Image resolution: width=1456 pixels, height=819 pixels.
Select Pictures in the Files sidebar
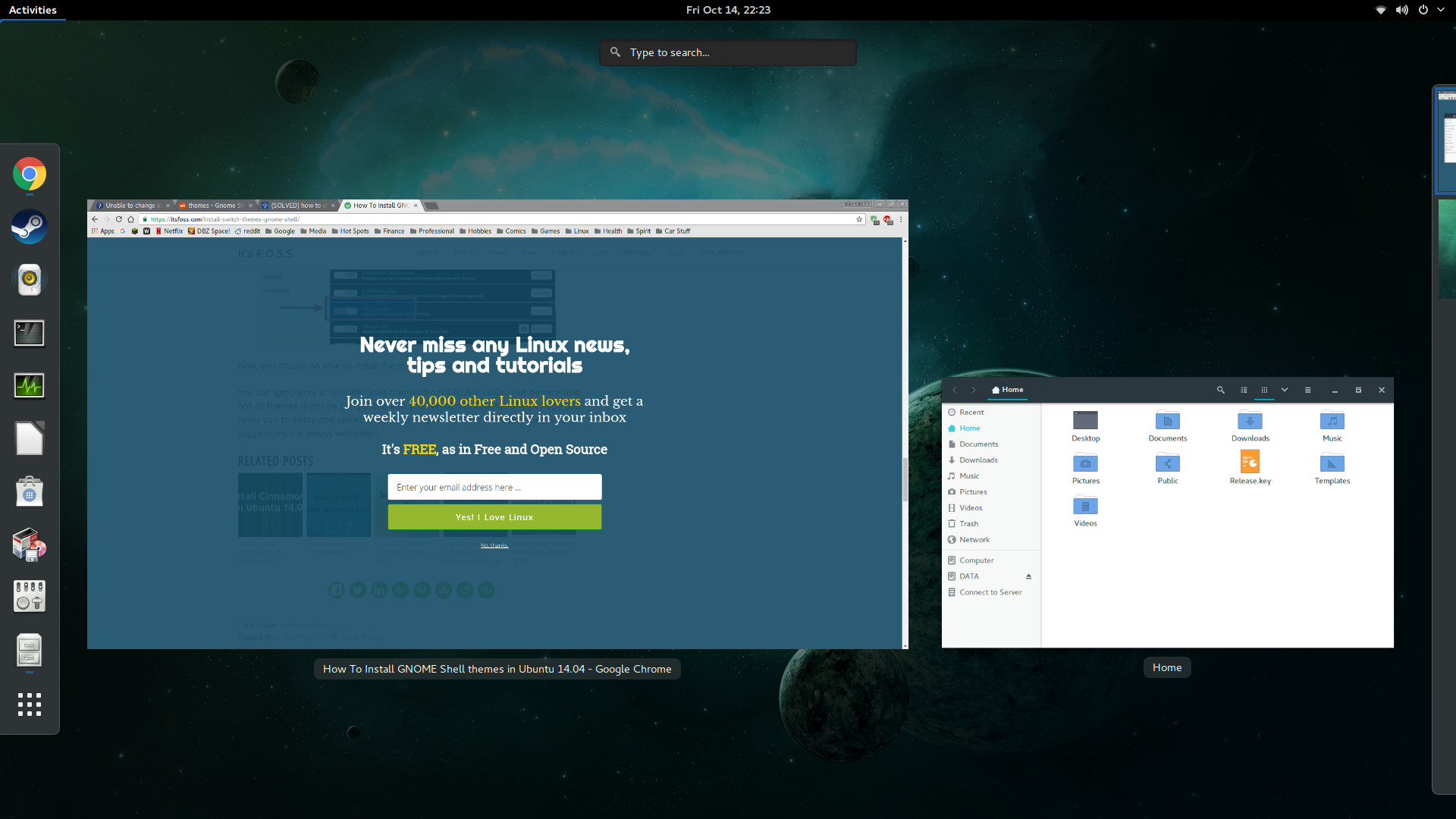coord(991,492)
